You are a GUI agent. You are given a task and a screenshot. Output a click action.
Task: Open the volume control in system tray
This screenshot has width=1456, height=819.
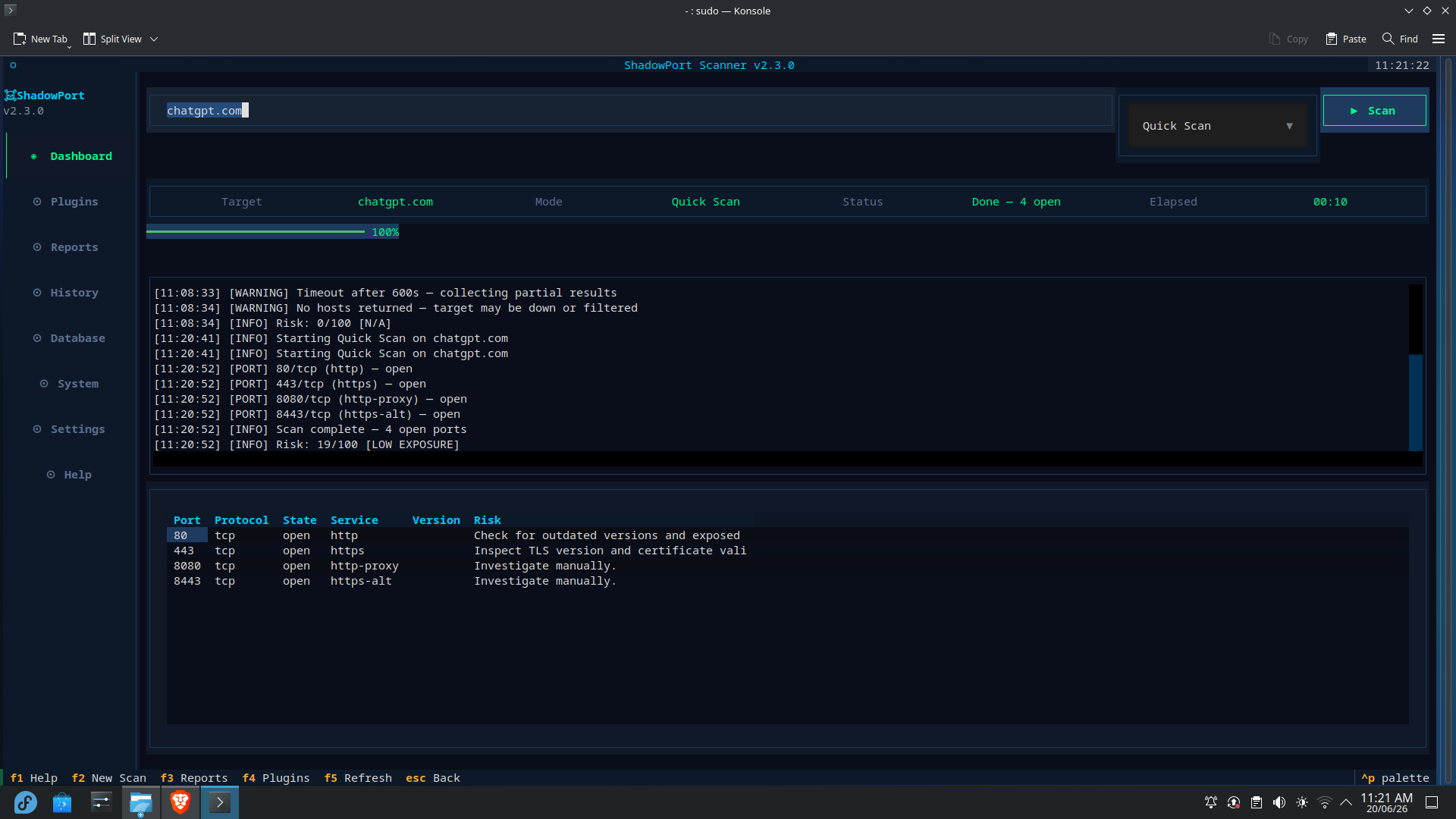(1279, 802)
